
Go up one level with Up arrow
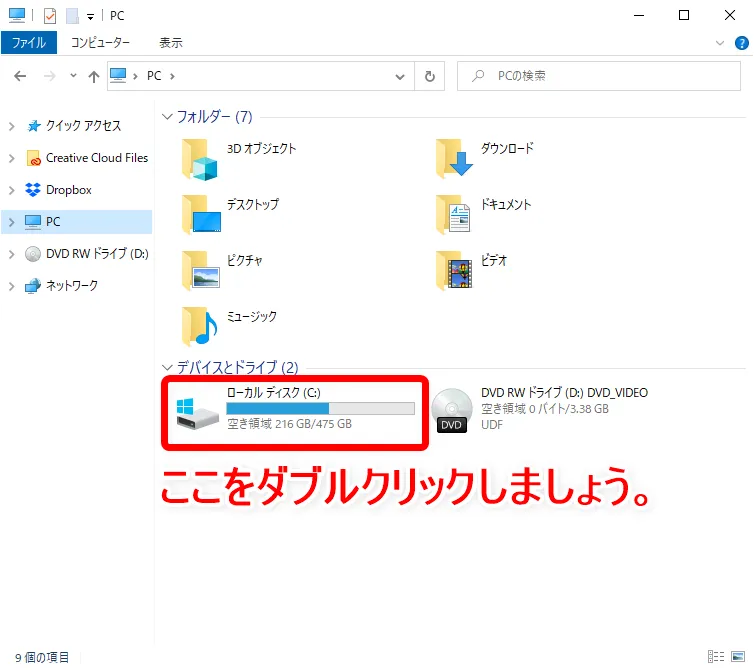pyautogui.click(x=94, y=76)
